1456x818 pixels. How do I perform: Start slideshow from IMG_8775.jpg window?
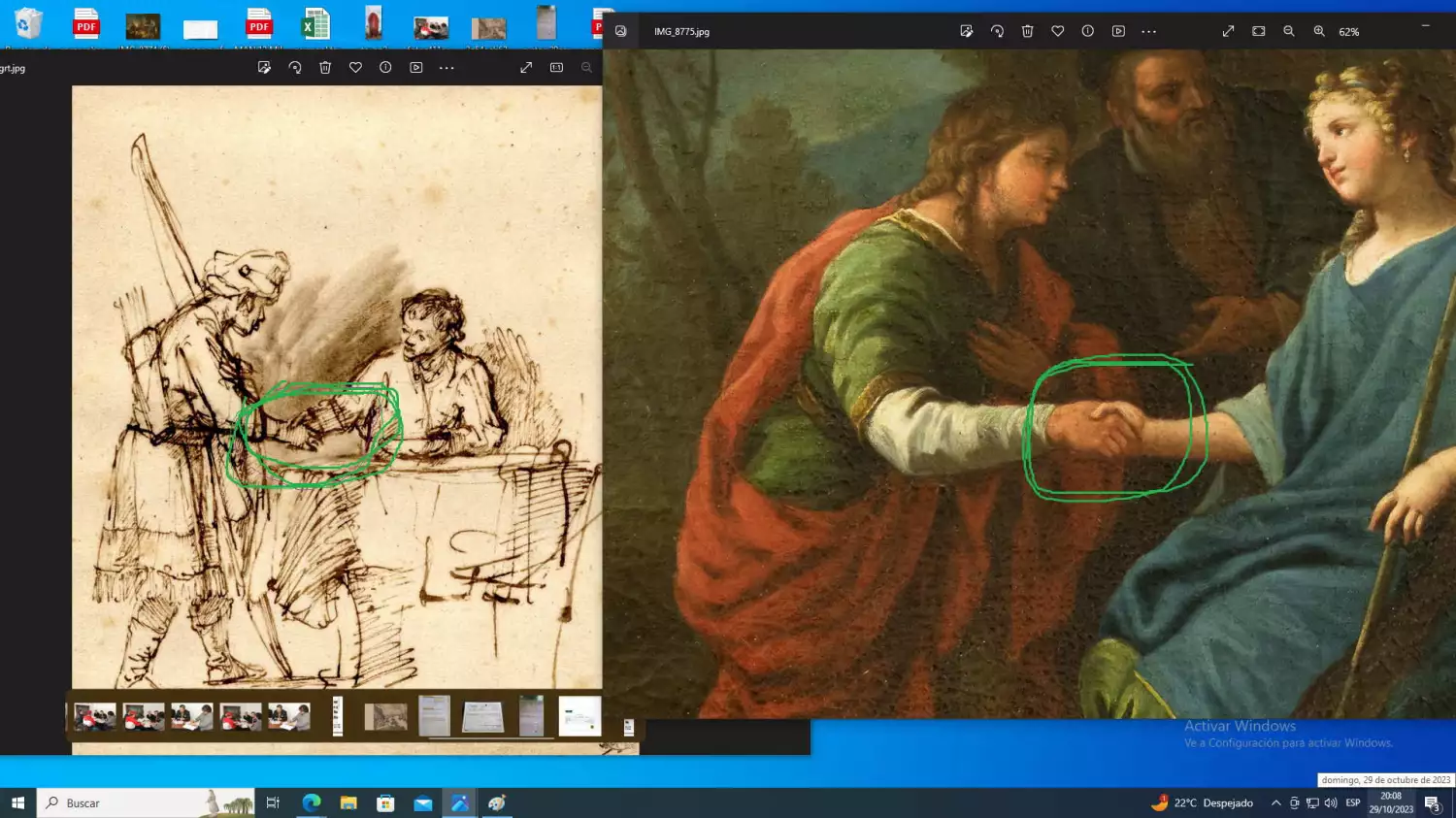coord(1118,31)
